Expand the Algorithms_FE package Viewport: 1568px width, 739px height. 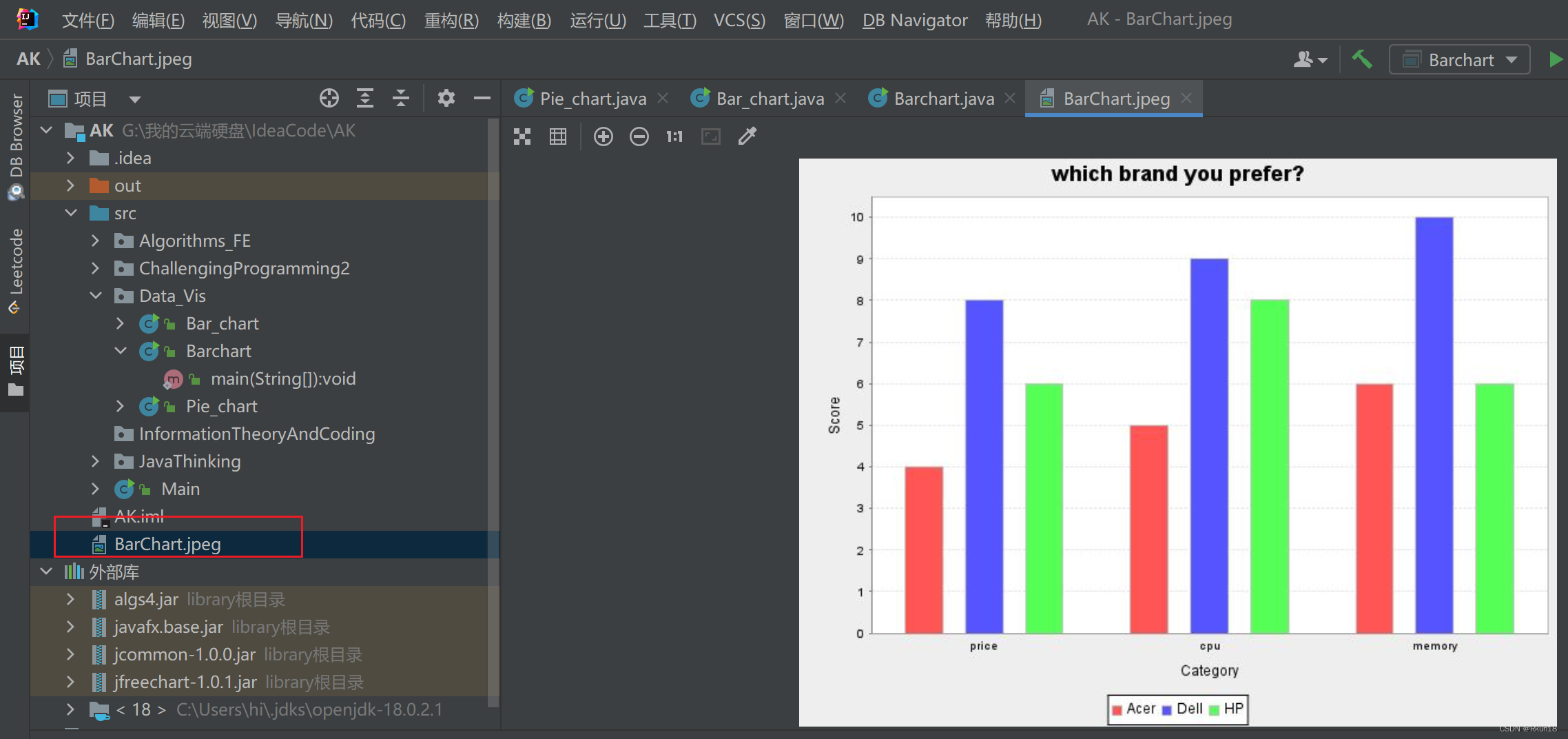point(95,241)
